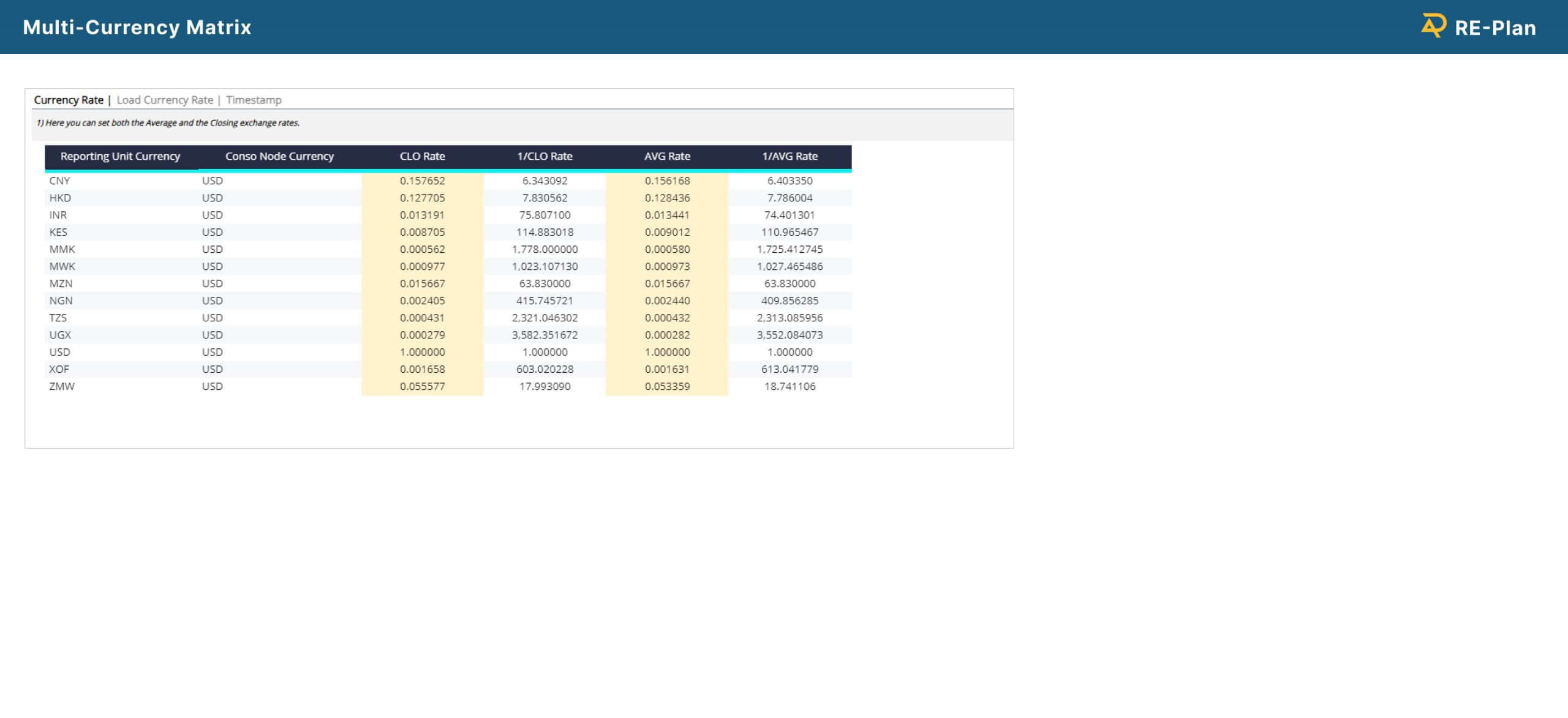Edit the MMK CLO Rate cell 0.000562
Screen dimensions: 1568x718
[x=422, y=249]
